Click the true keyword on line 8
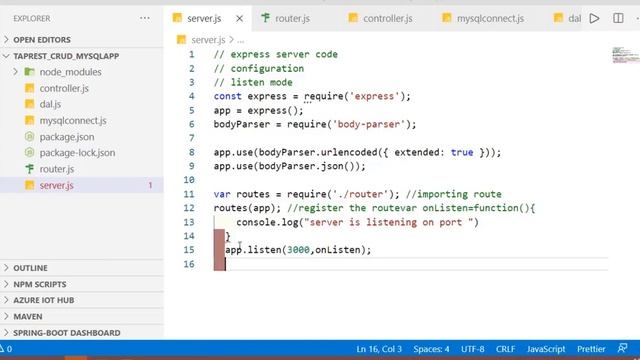The width and height of the screenshot is (640, 360). point(462,152)
